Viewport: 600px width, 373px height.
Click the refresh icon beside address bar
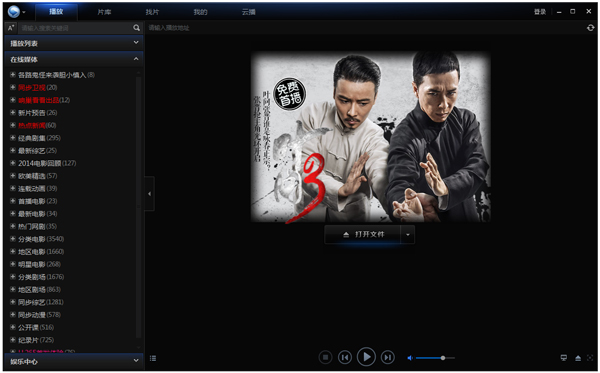pos(590,28)
